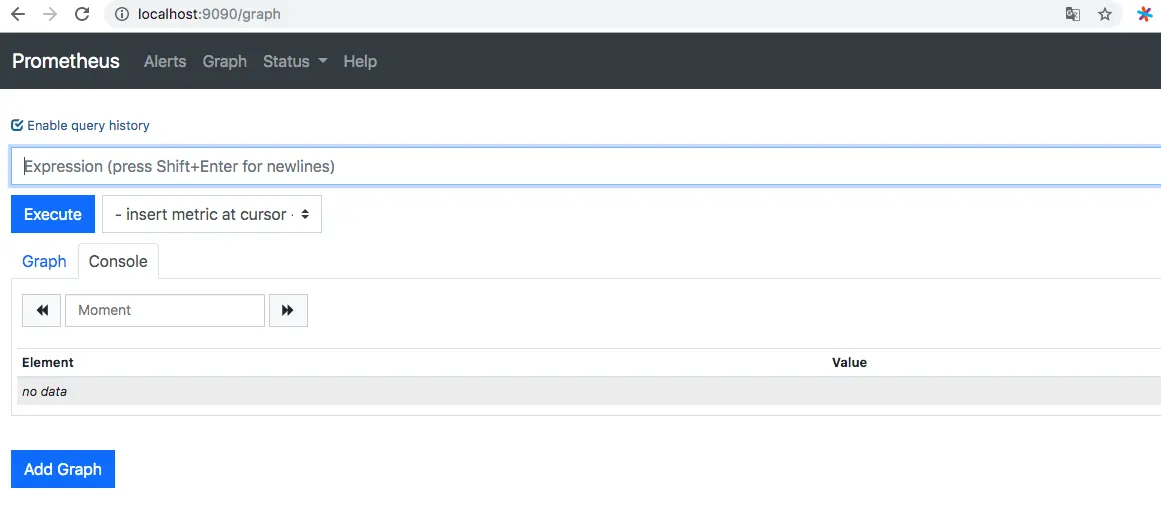Viewport: 1161px width, 506px height.
Task: Go to Graph in the top navbar
Action: click(x=224, y=61)
